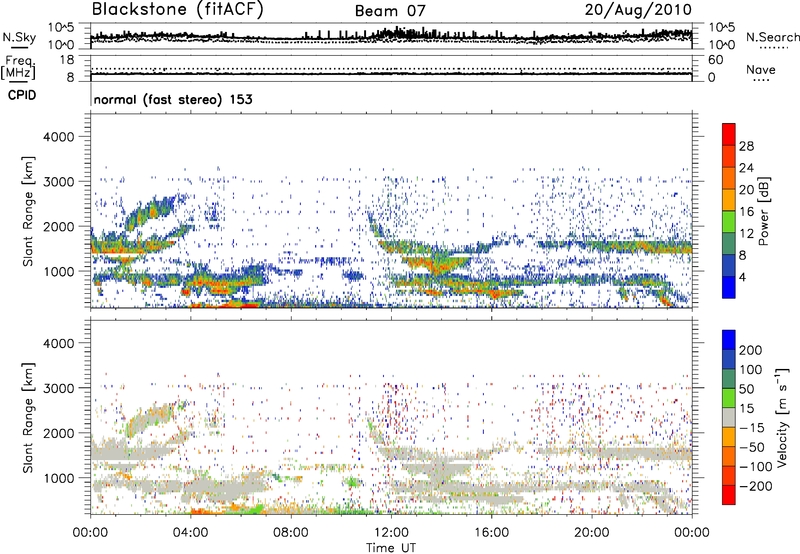The image size is (800, 554).
Task: Click the "-15" label on Velocity colorbar
Action: click(x=752, y=427)
